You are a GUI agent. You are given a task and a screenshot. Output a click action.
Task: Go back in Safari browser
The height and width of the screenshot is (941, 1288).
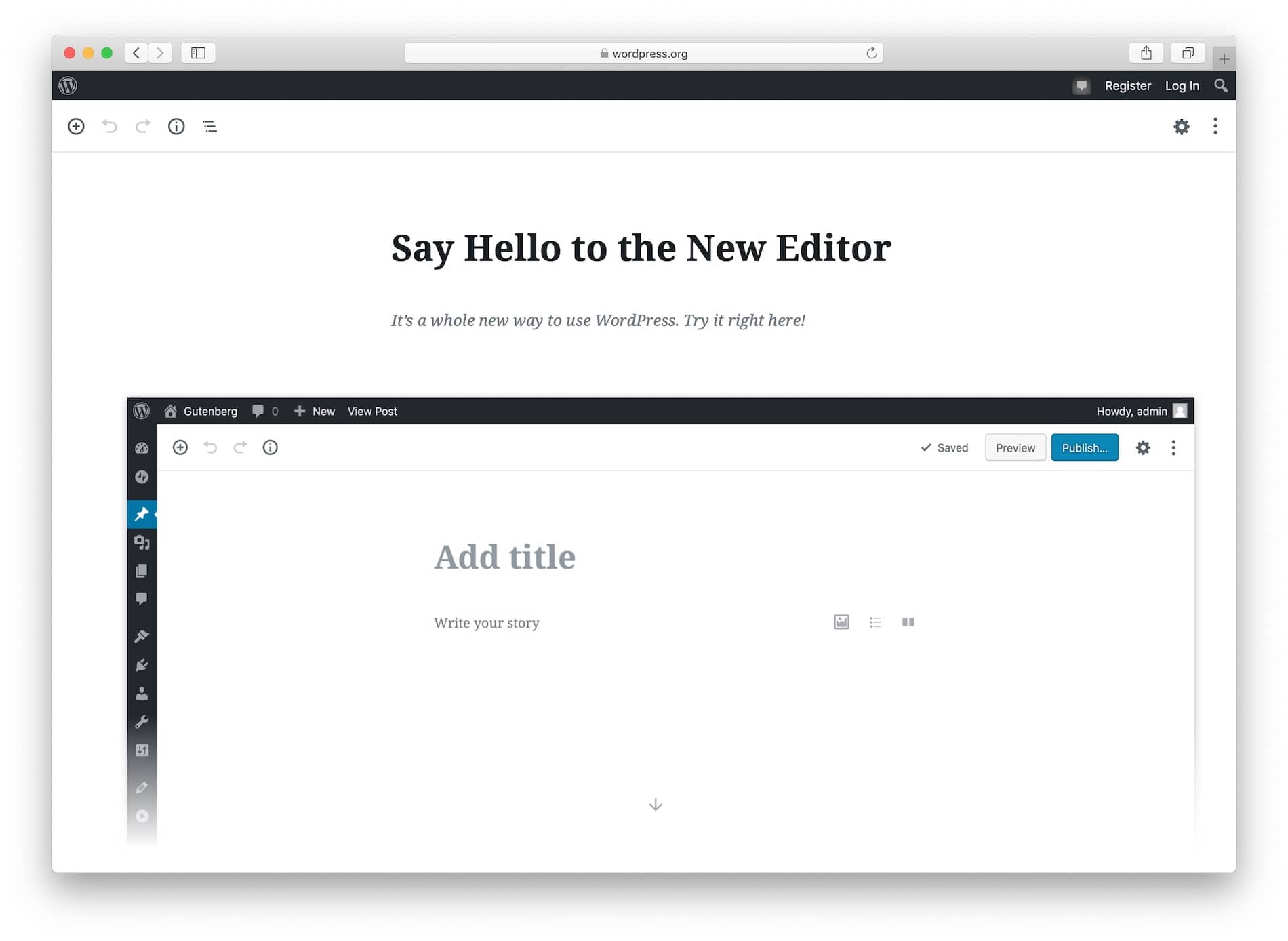(x=136, y=53)
